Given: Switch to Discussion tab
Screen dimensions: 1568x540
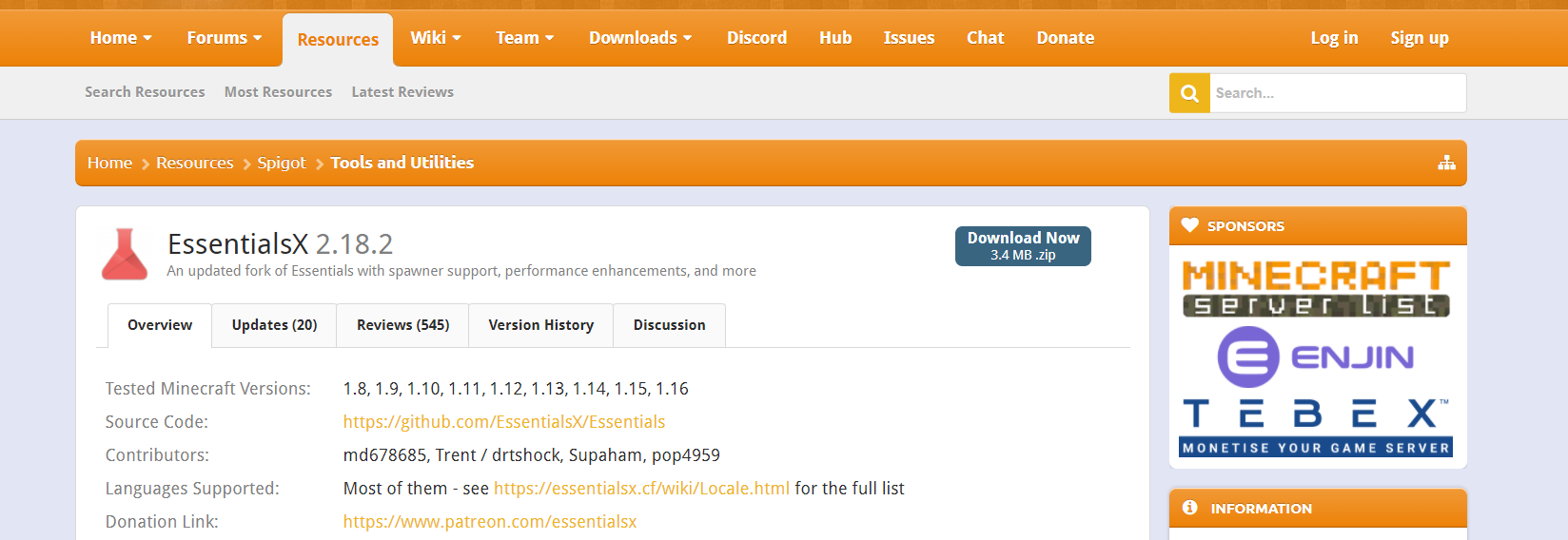Looking at the screenshot, I should (669, 325).
